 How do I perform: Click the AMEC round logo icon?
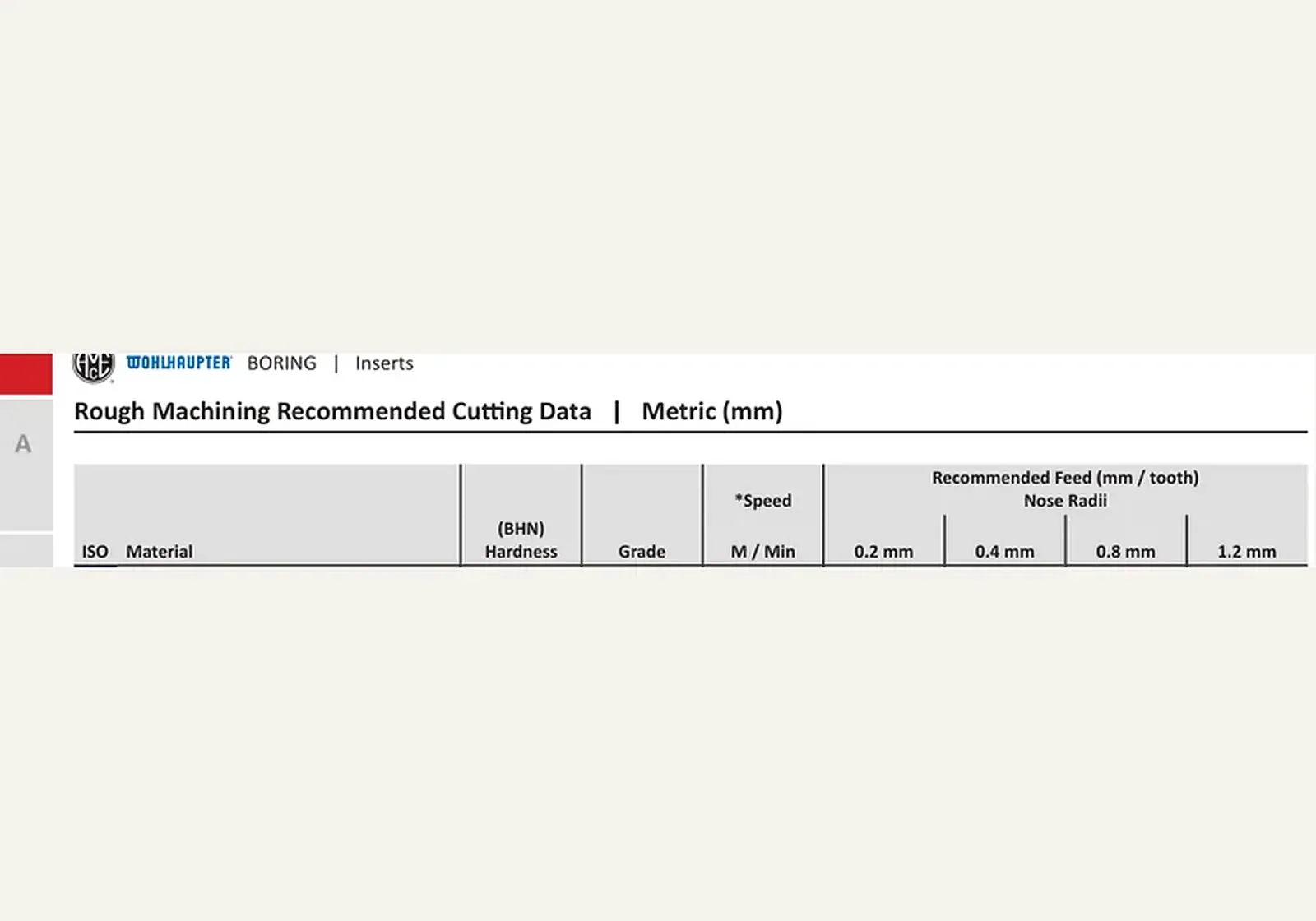click(x=93, y=368)
